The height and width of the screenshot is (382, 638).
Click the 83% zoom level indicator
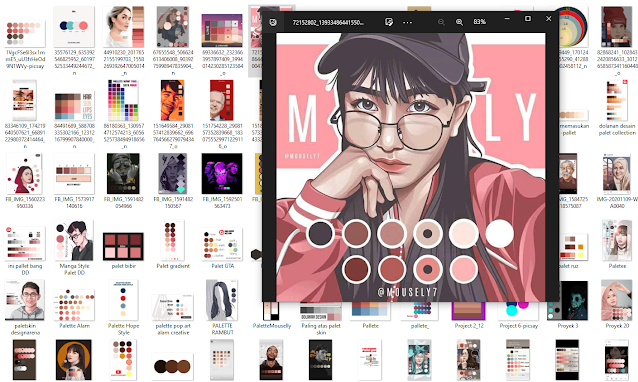[x=480, y=22]
